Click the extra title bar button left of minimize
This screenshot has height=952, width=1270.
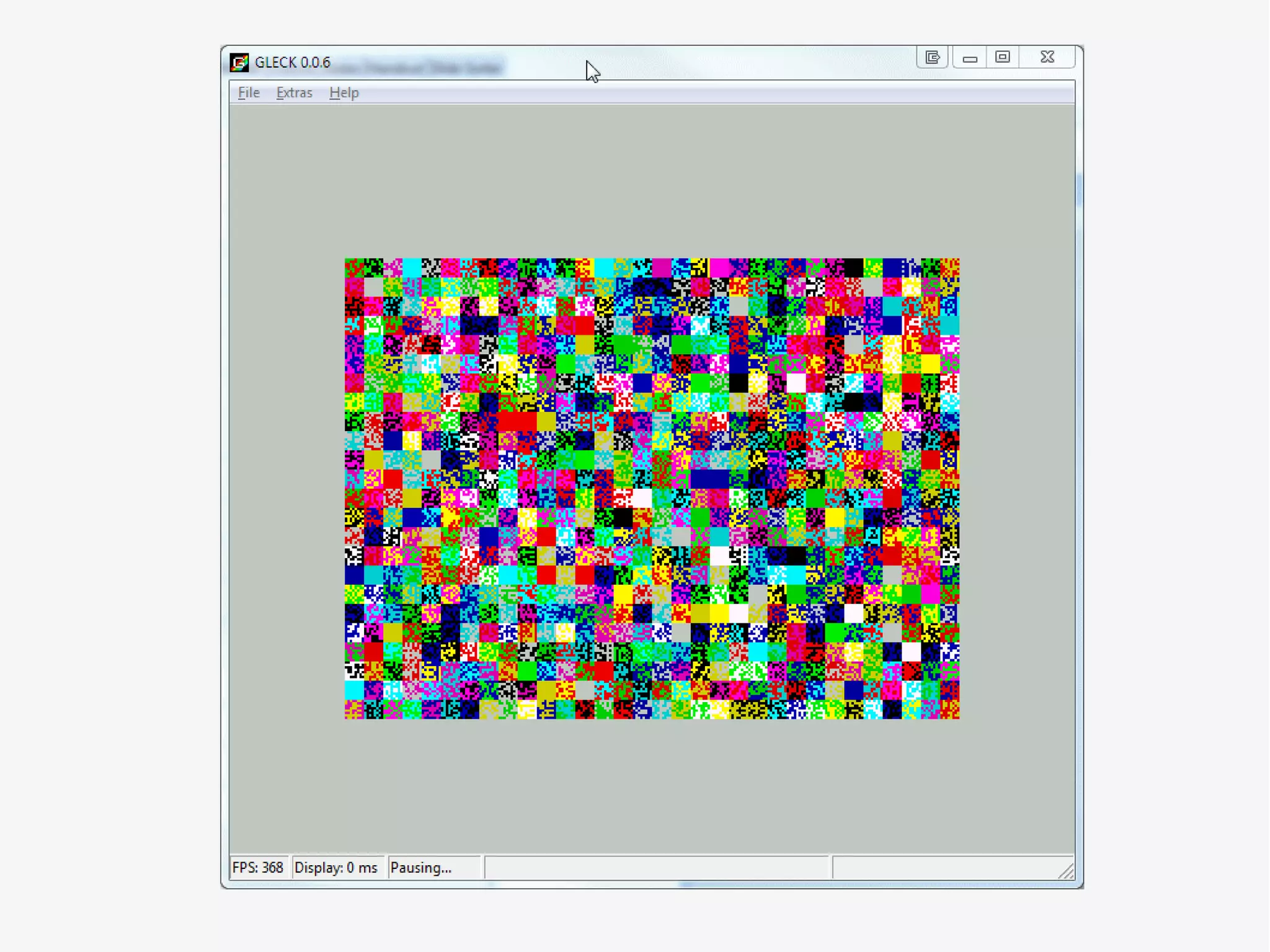932,57
